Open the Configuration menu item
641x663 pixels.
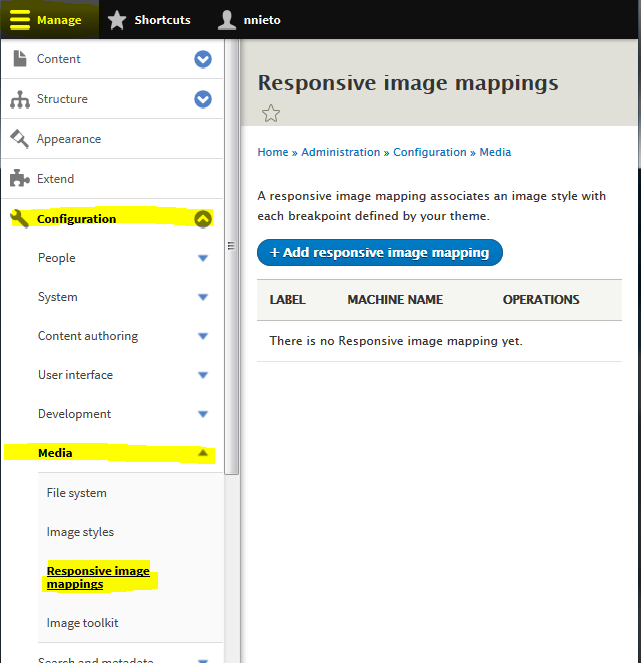77,219
